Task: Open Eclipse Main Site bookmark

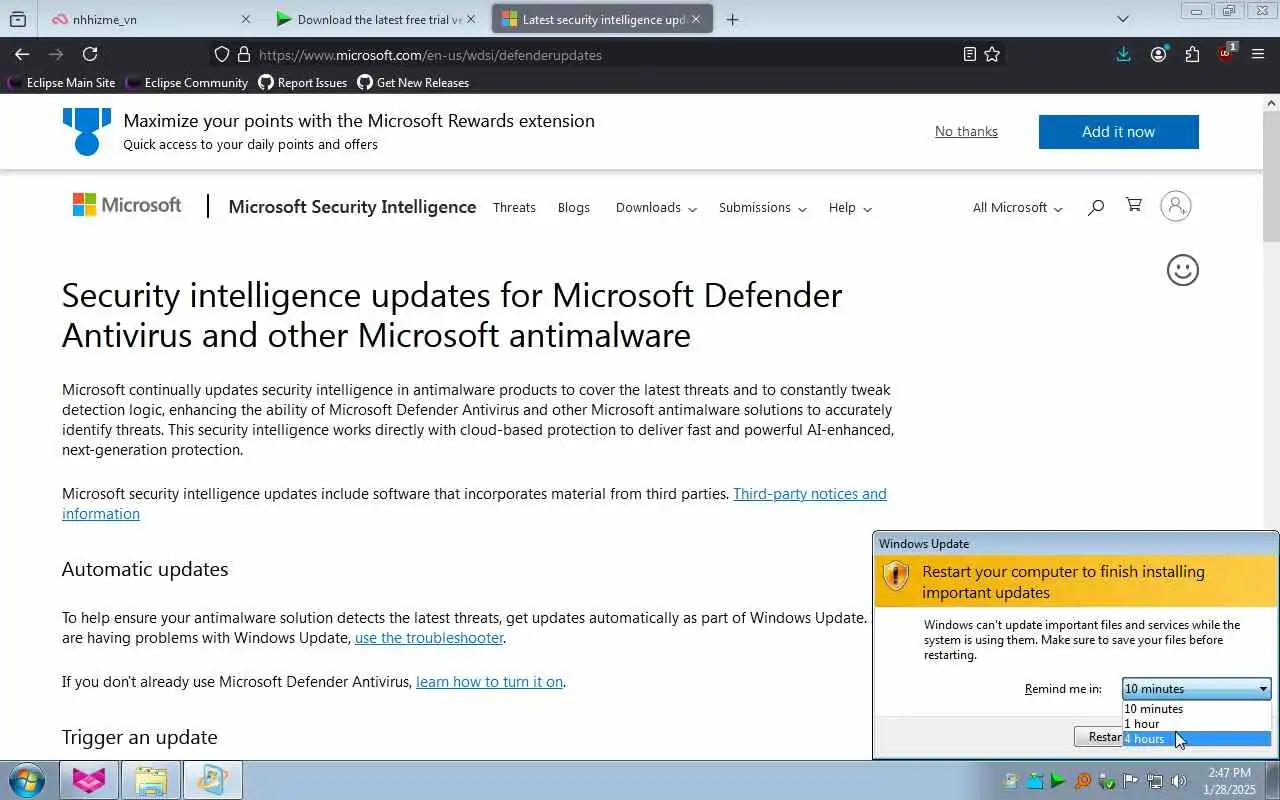Action: 61,83
